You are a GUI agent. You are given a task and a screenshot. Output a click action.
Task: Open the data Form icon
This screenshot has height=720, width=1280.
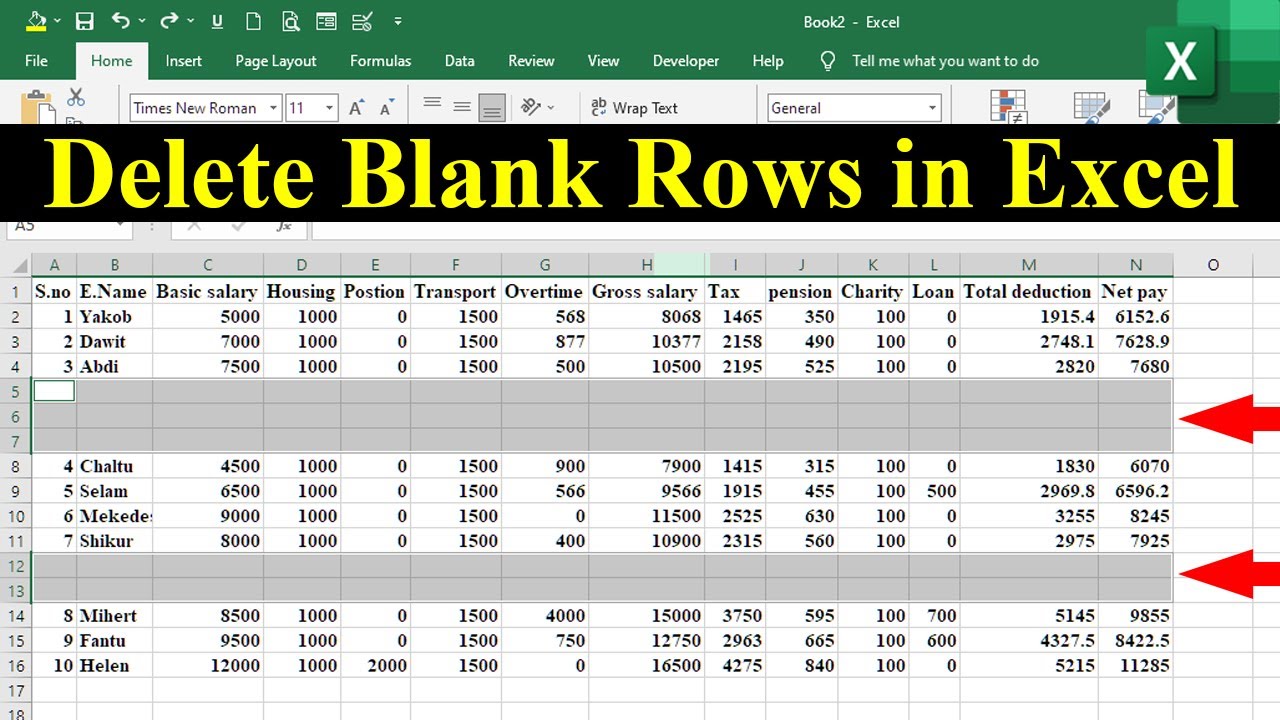pyautogui.click(x=326, y=21)
